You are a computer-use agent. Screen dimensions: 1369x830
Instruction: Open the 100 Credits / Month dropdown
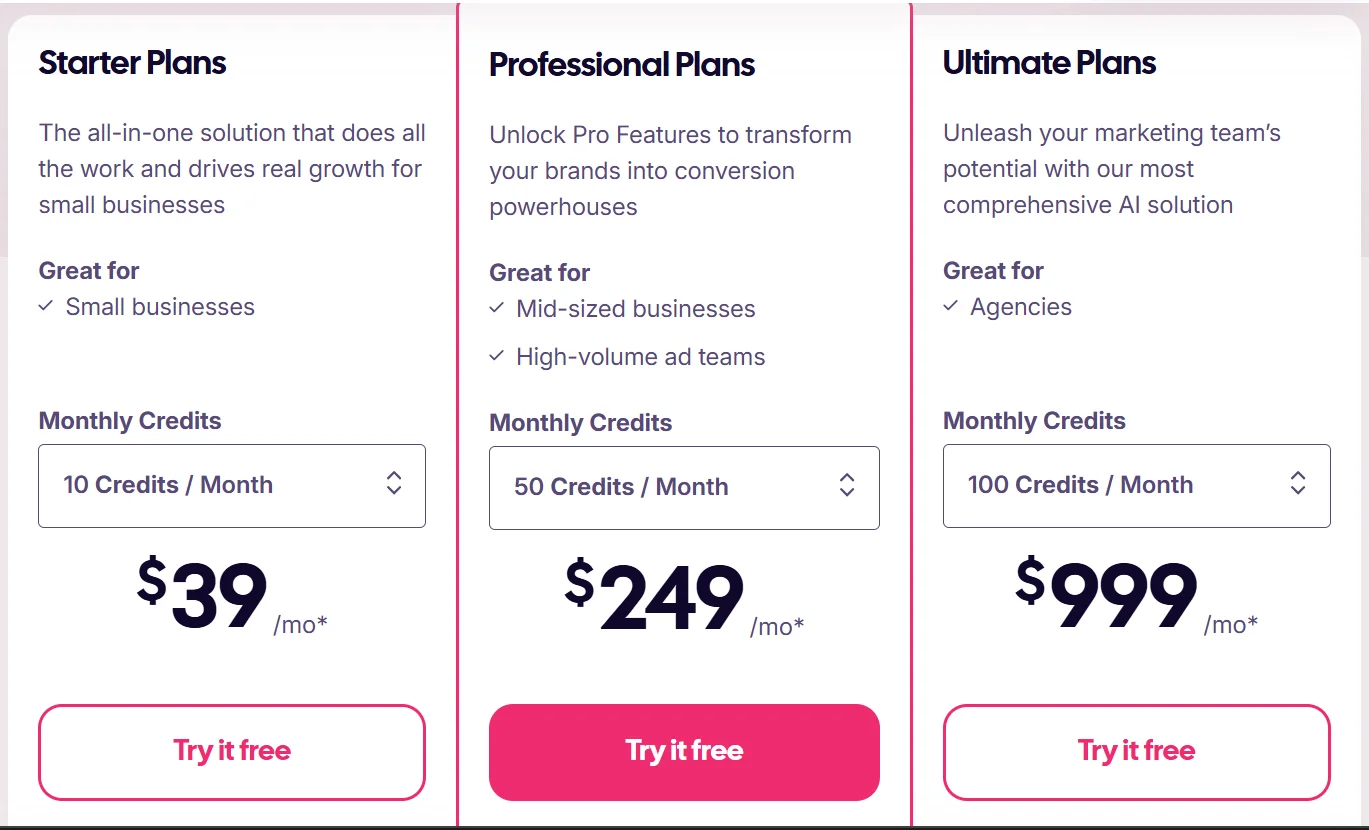tap(1135, 485)
